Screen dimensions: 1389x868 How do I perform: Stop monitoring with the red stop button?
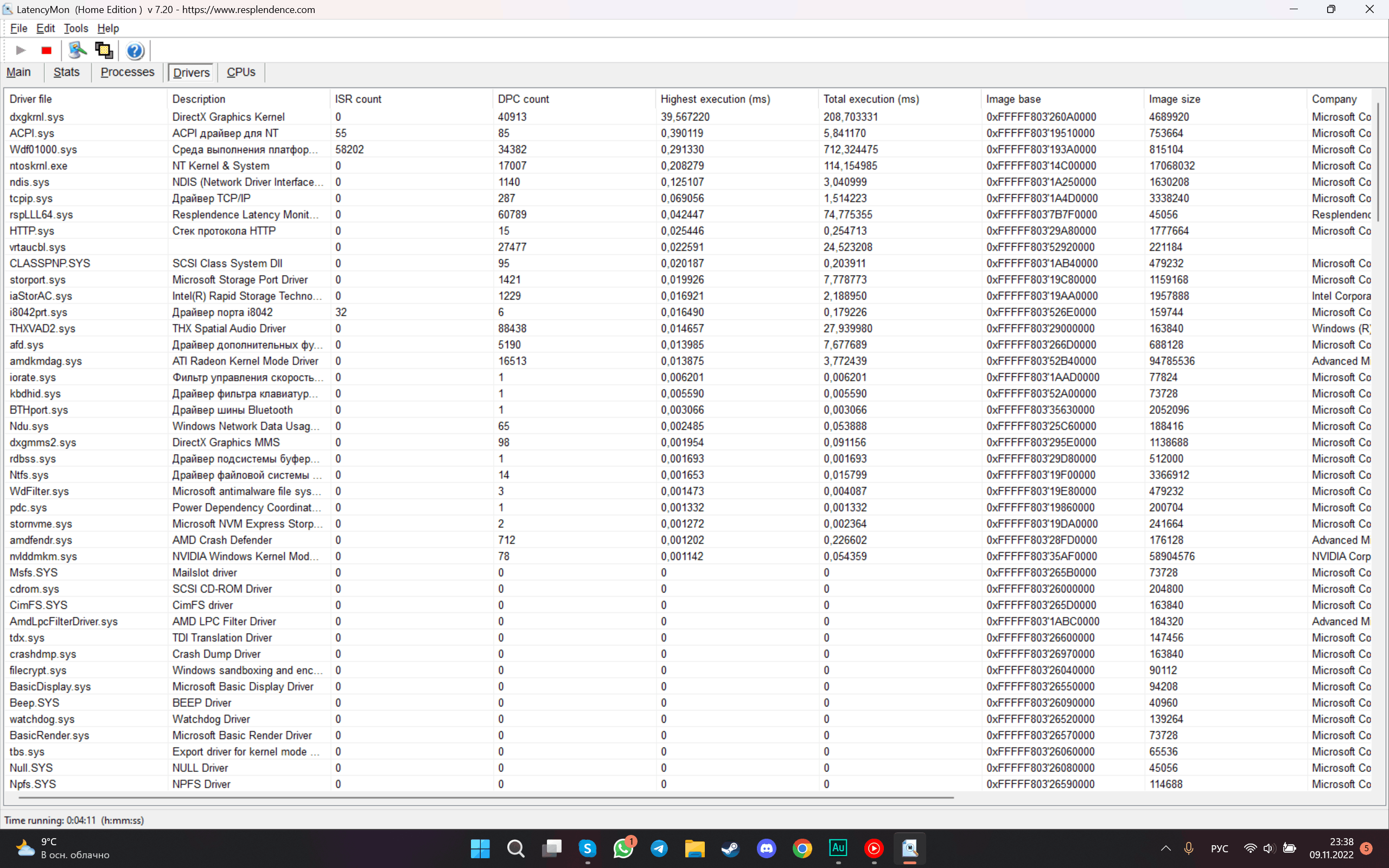tap(47, 50)
